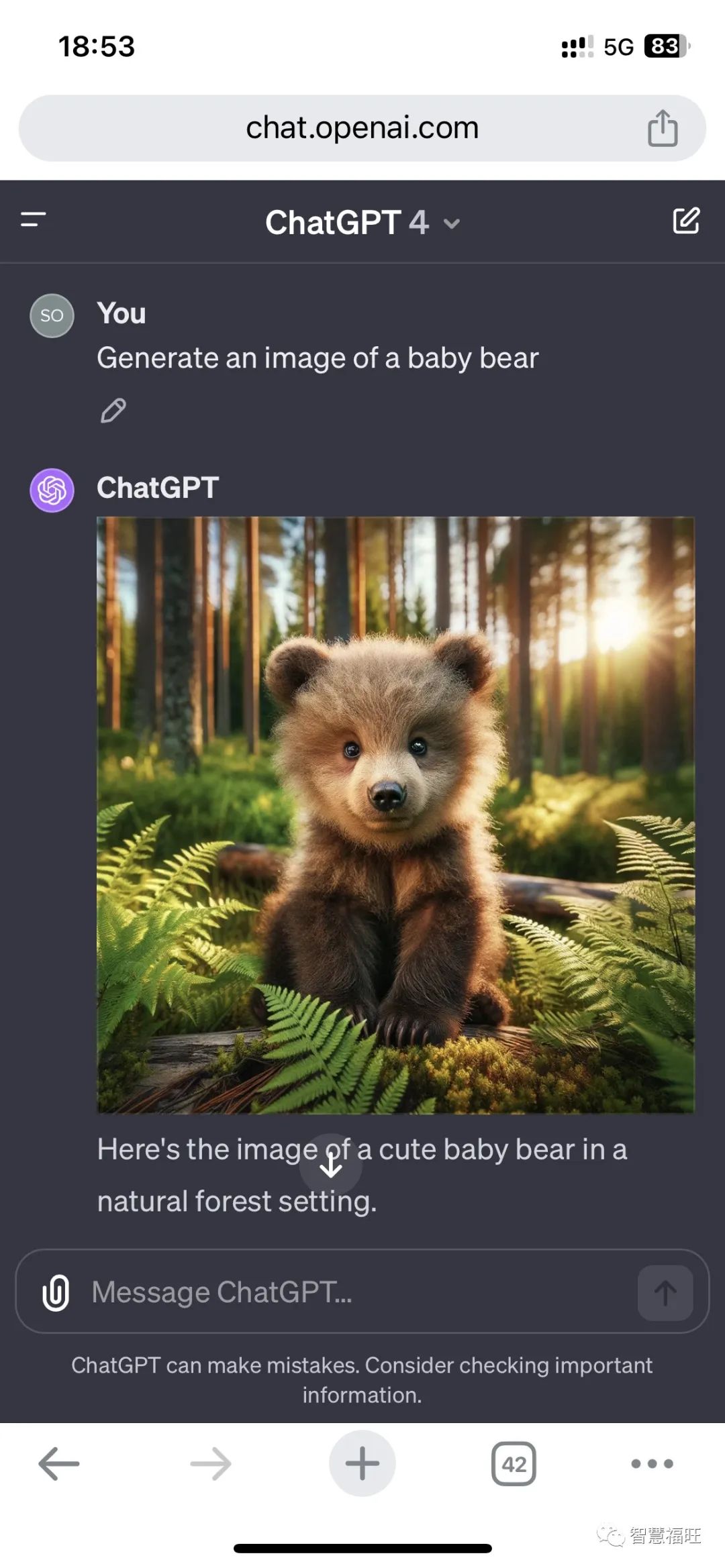Go back with browser back arrow
The width and height of the screenshot is (725, 1568).
point(59,1463)
